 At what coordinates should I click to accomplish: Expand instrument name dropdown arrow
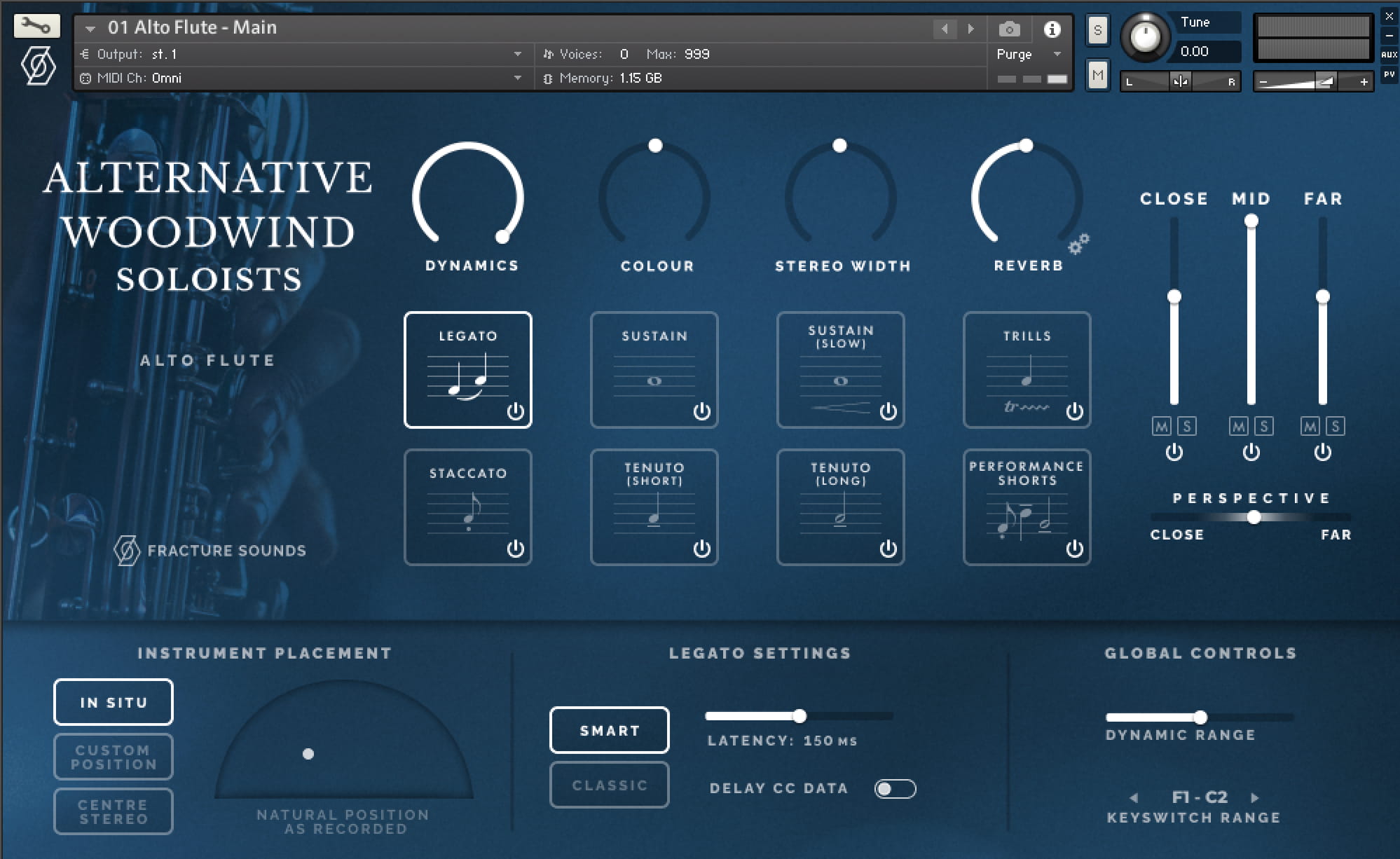(90, 29)
